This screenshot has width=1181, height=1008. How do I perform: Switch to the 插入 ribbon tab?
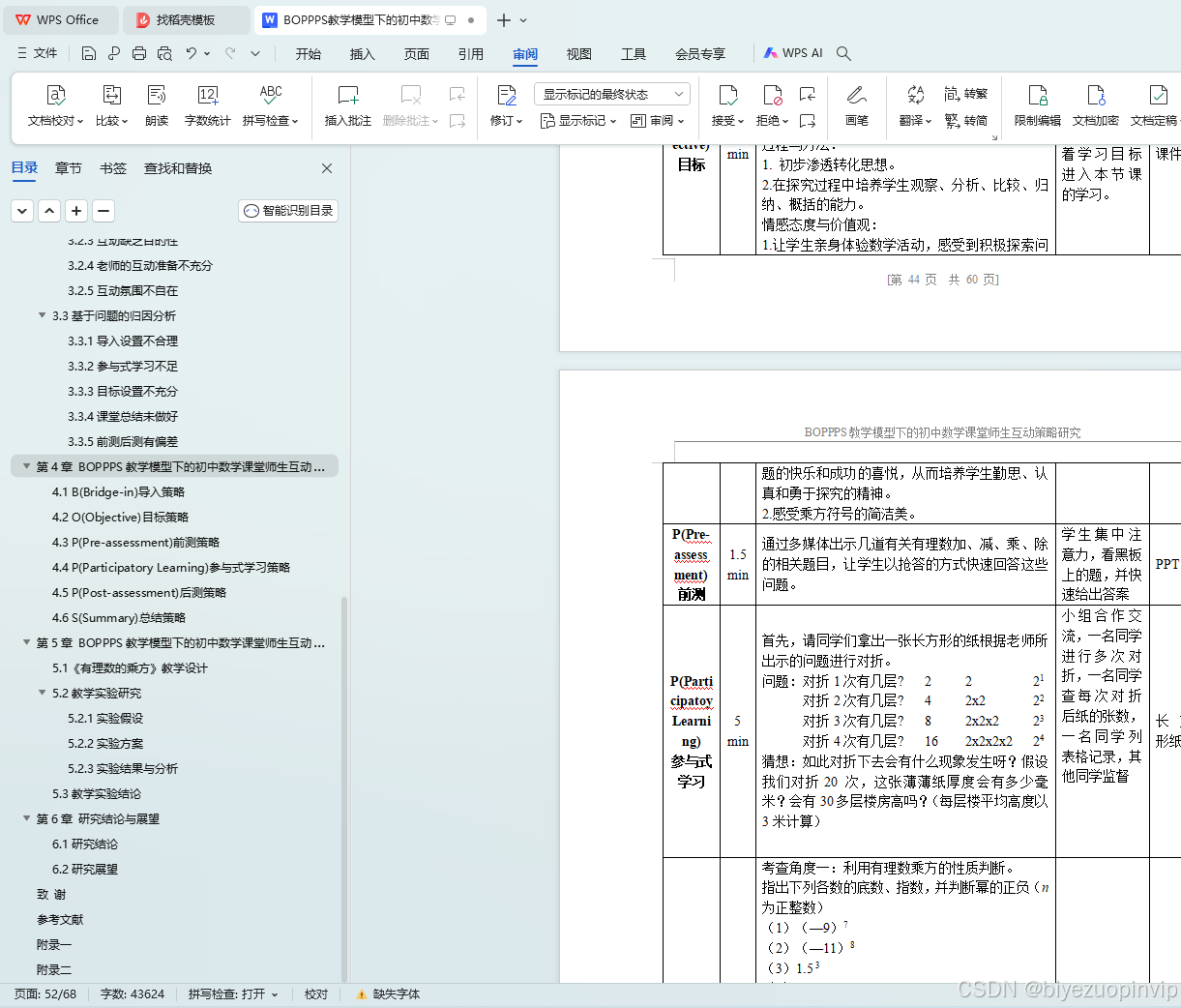(362, 53)
